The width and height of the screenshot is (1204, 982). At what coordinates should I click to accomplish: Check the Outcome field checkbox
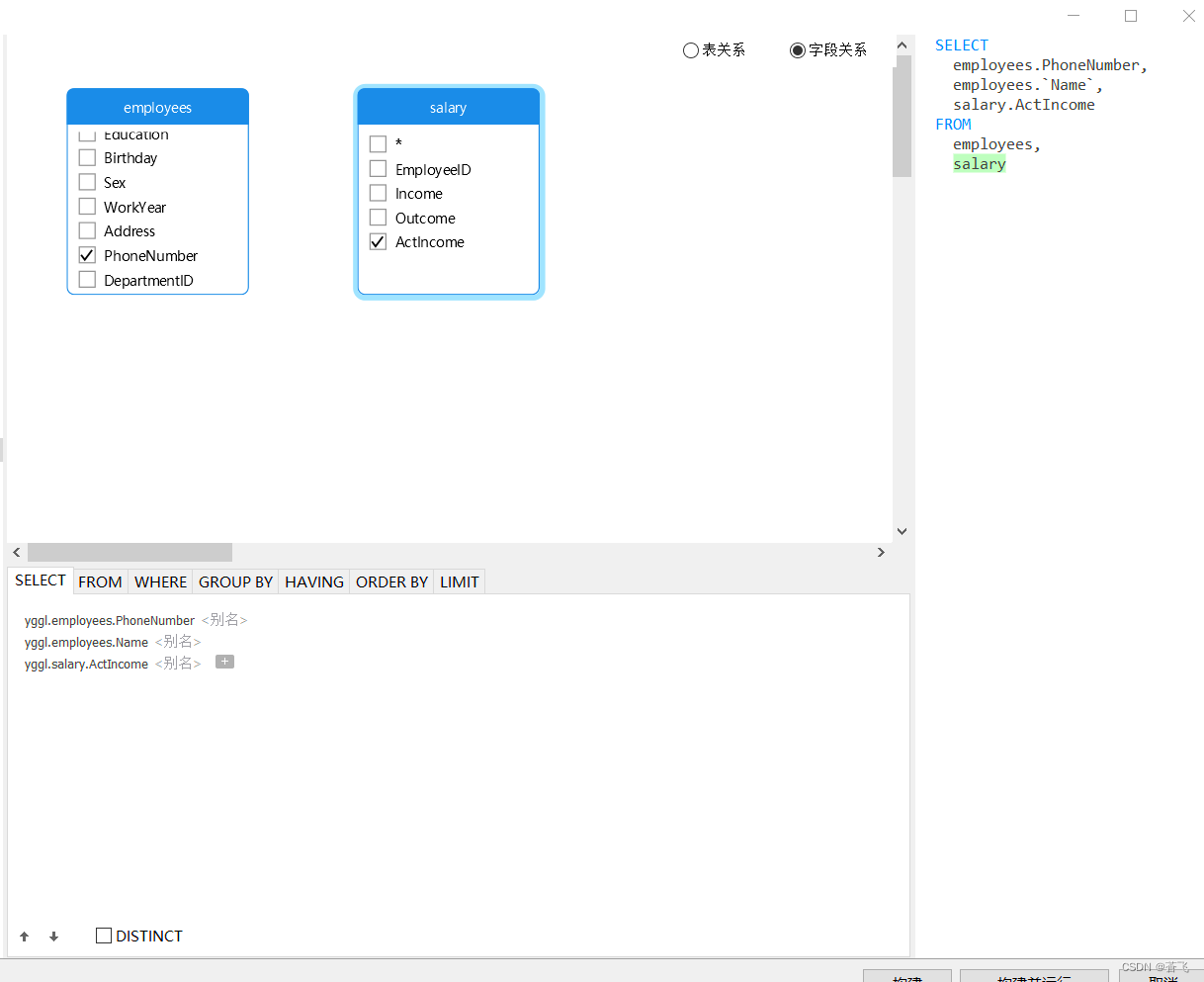[x=378, y=218]
